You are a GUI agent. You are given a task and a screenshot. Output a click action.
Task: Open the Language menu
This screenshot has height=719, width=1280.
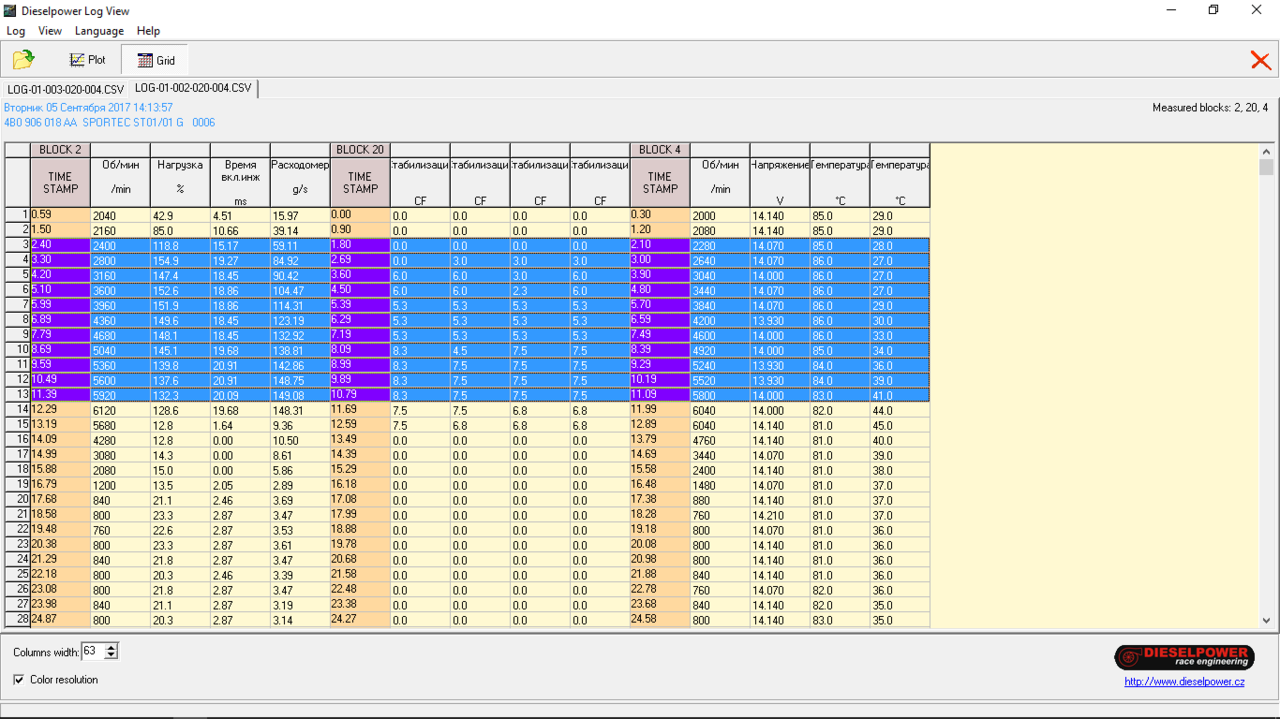point(99,31)
